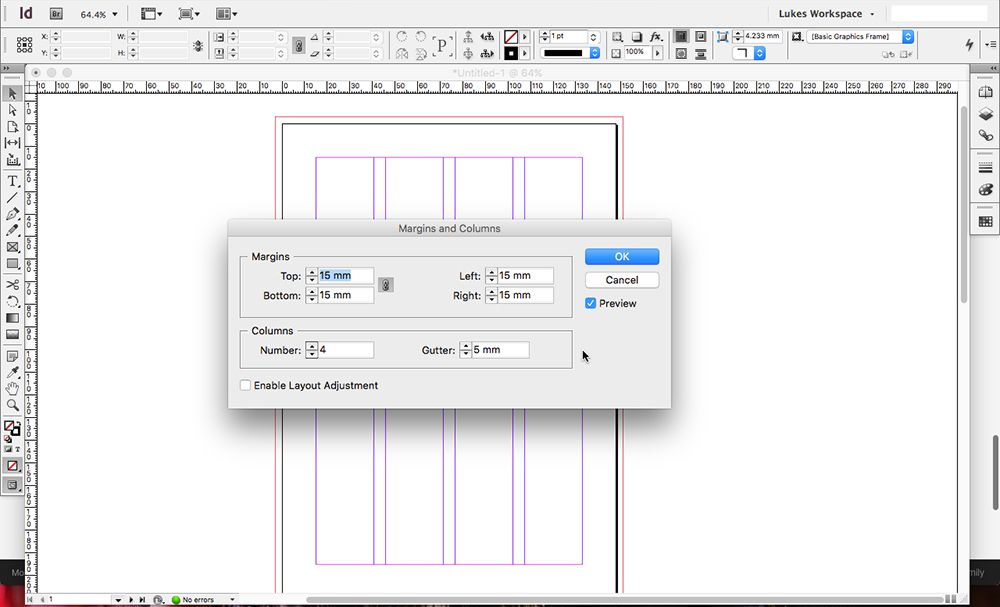
Task: Enable Layout Adjustment
Action: coord(245,385)
